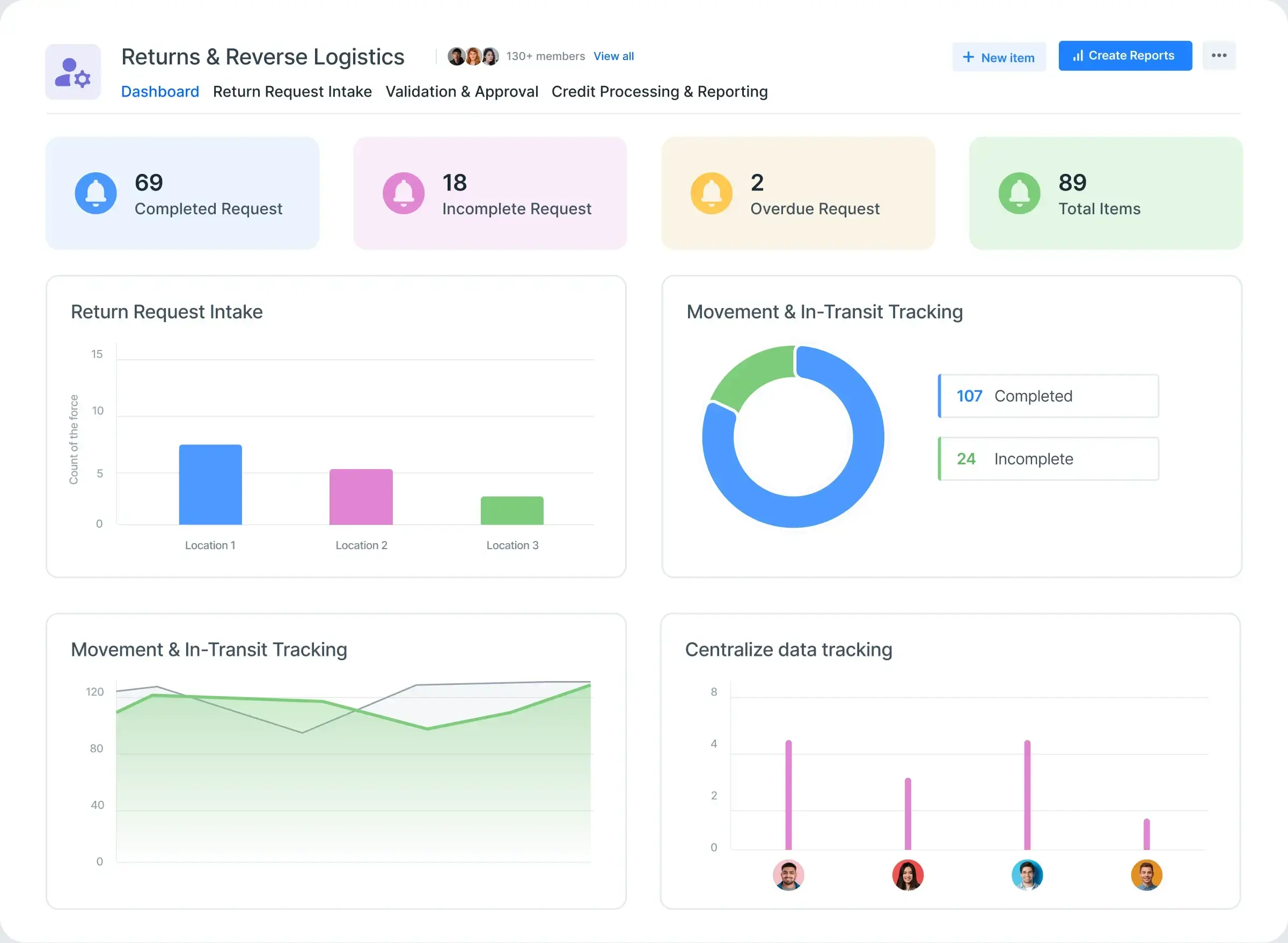Viewport: 1288px width, 943px height.
Task: Click the blue bell on Completed Request card
Action: click(x=96, y=193)
